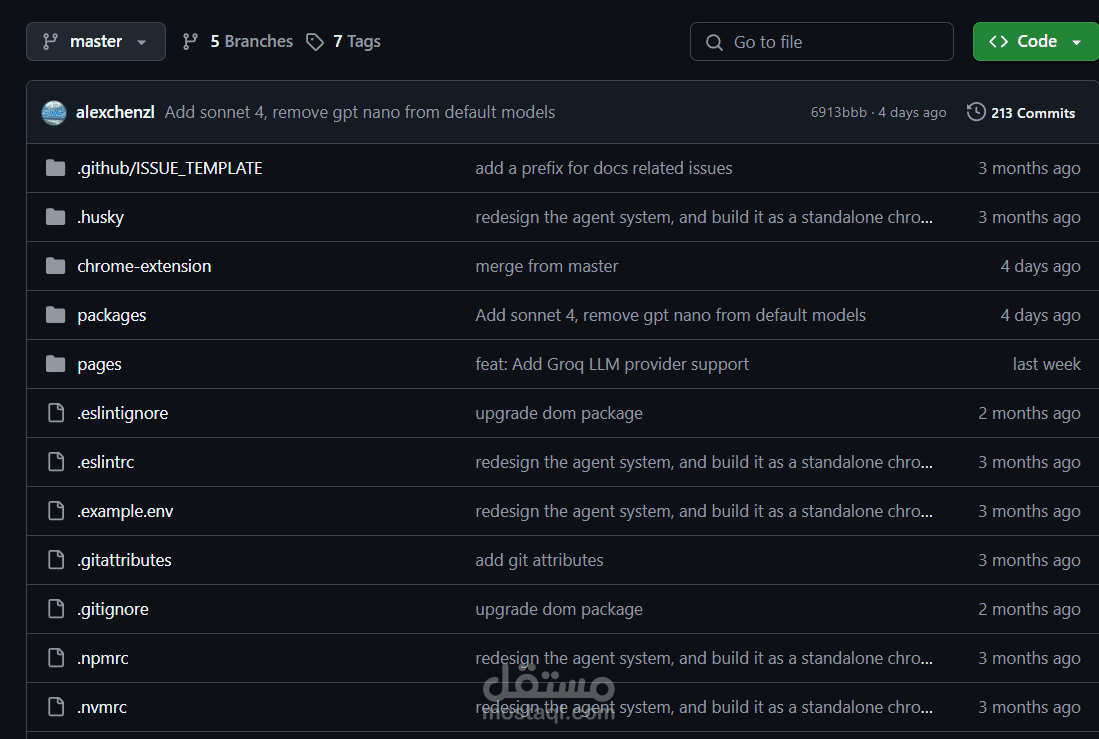1099x739 pixels.
Task: Click the magnifier icon in Go to file
Action: pyautogui.click(x=714, y=42)
